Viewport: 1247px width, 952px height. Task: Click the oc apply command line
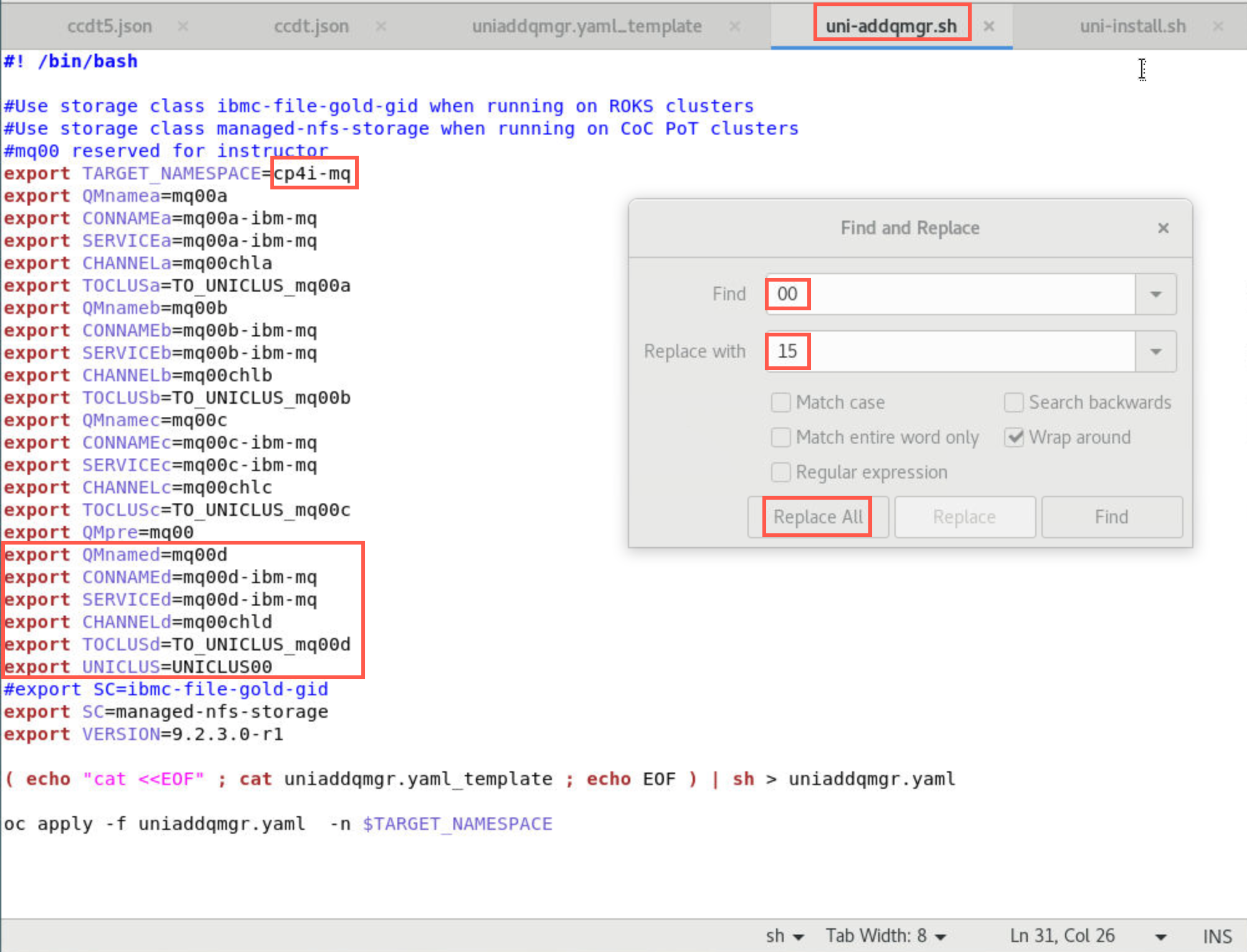(x=278, y=824)
